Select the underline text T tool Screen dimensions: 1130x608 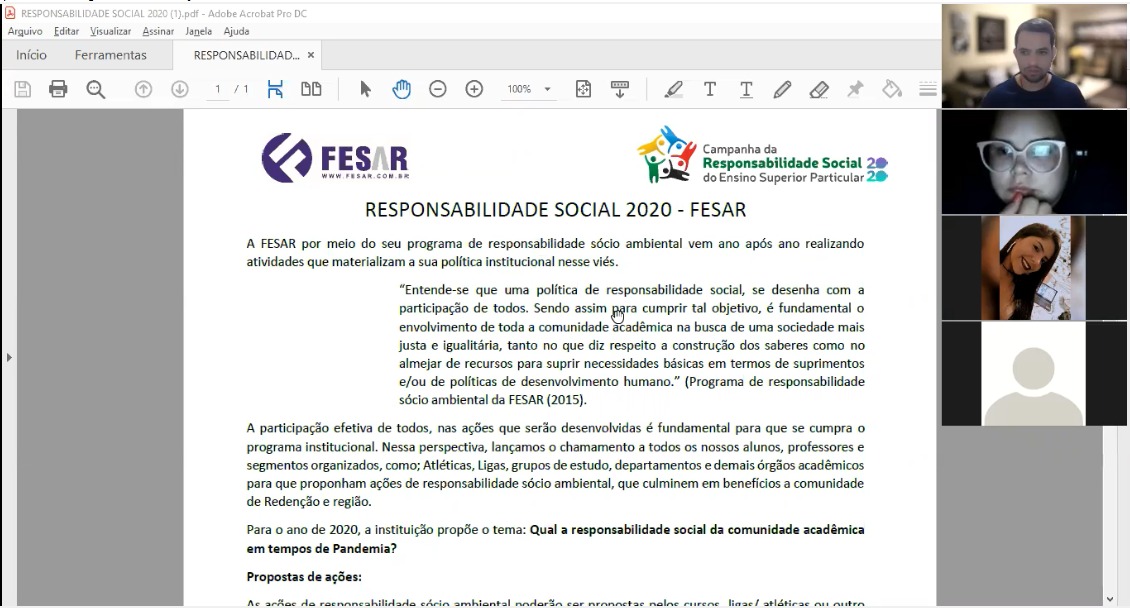pyautogui.click(x=746, y=89)
